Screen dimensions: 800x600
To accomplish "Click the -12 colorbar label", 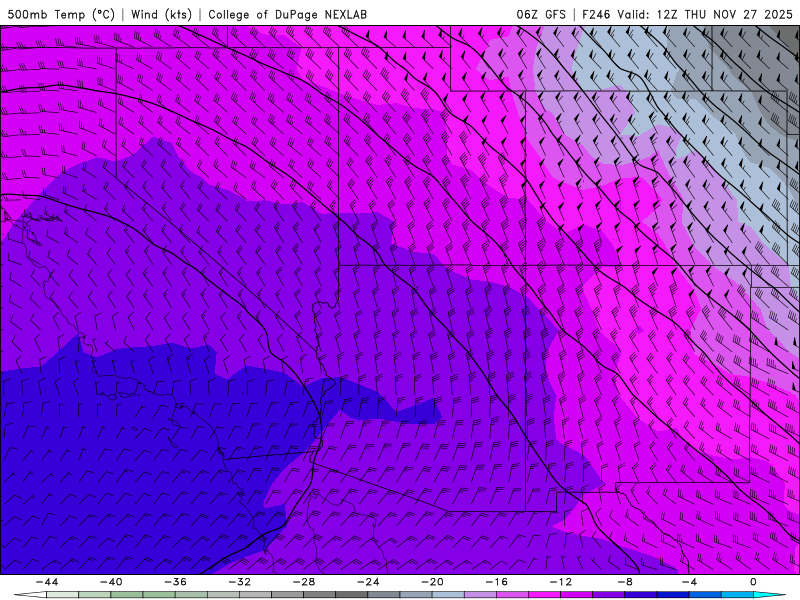I will coord(561,582).
